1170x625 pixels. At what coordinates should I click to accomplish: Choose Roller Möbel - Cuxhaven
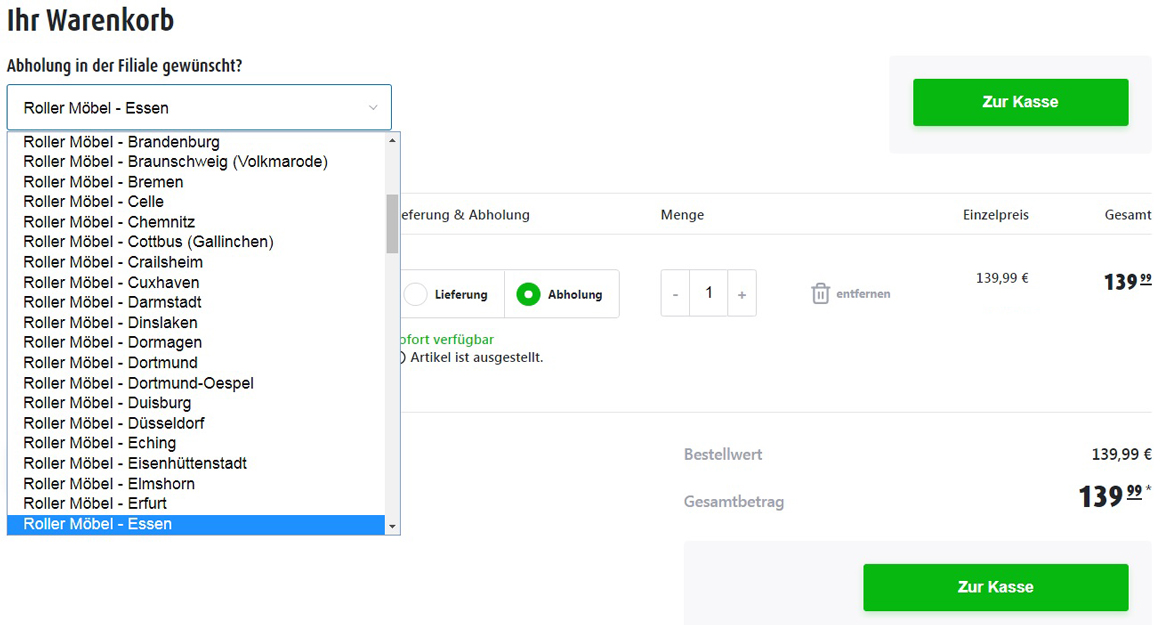(x=196, y=283)
